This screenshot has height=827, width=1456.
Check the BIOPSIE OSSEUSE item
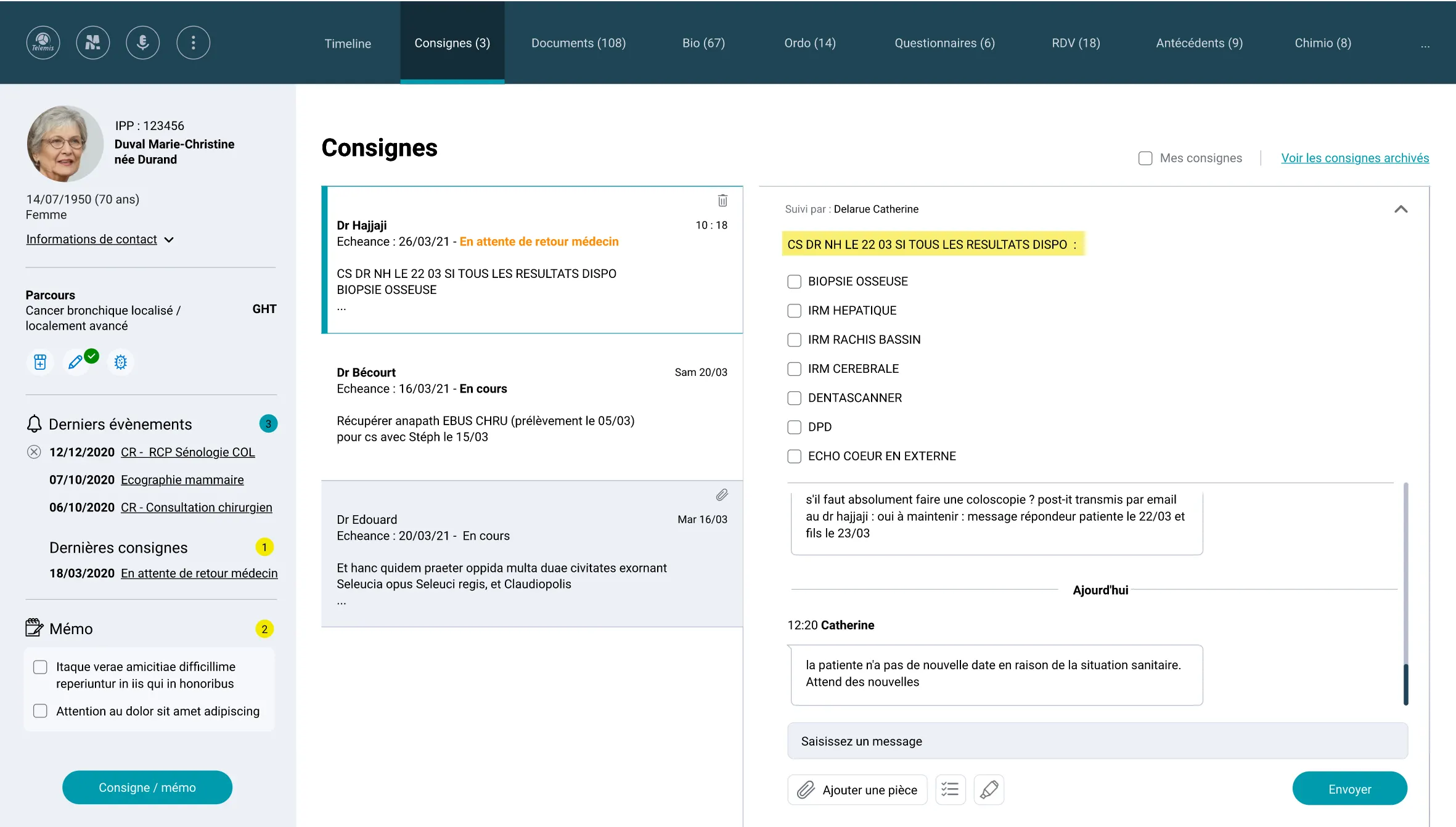[x=795, y=282]
